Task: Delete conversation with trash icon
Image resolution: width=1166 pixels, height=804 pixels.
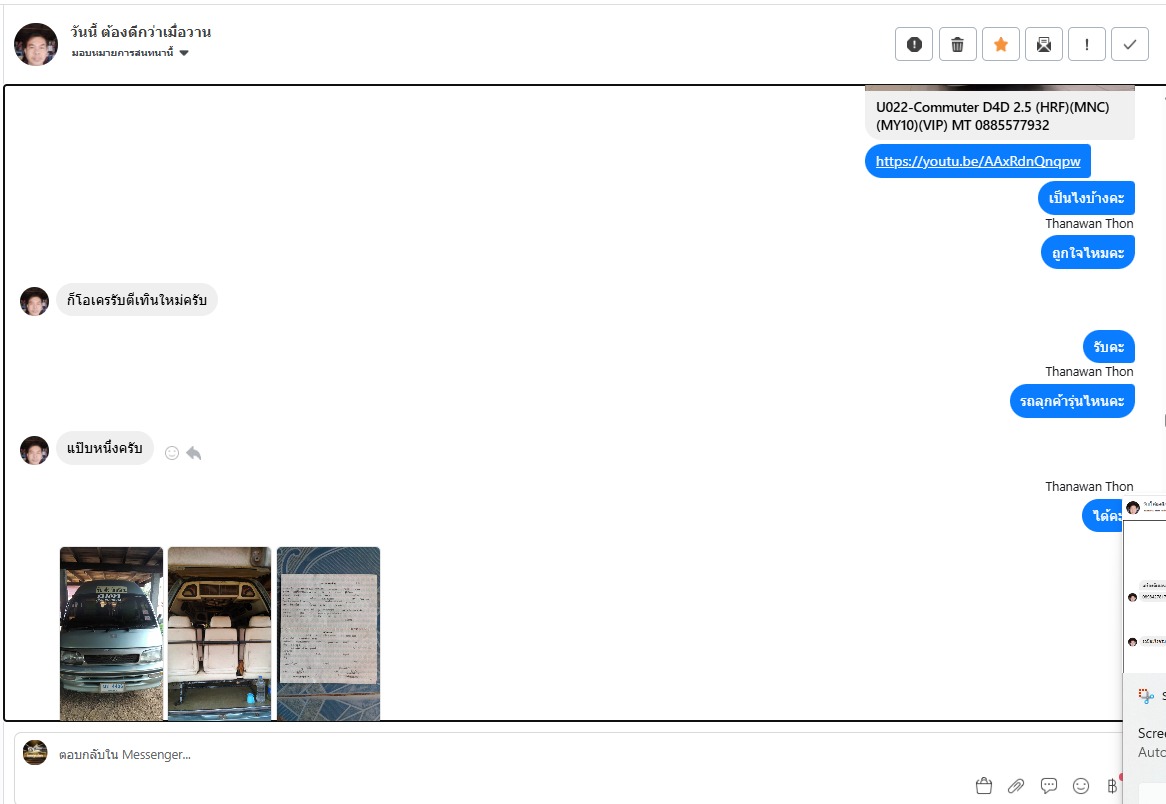Action: pyautogui.click(x=958, y=45)
